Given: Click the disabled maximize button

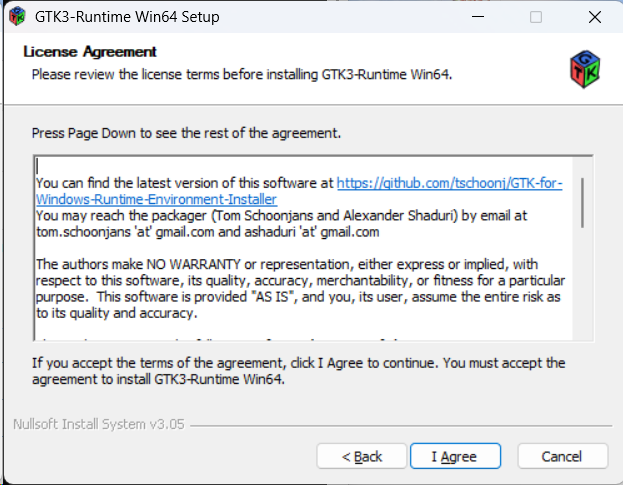Looking at the screenshot, I should [536, 17].
